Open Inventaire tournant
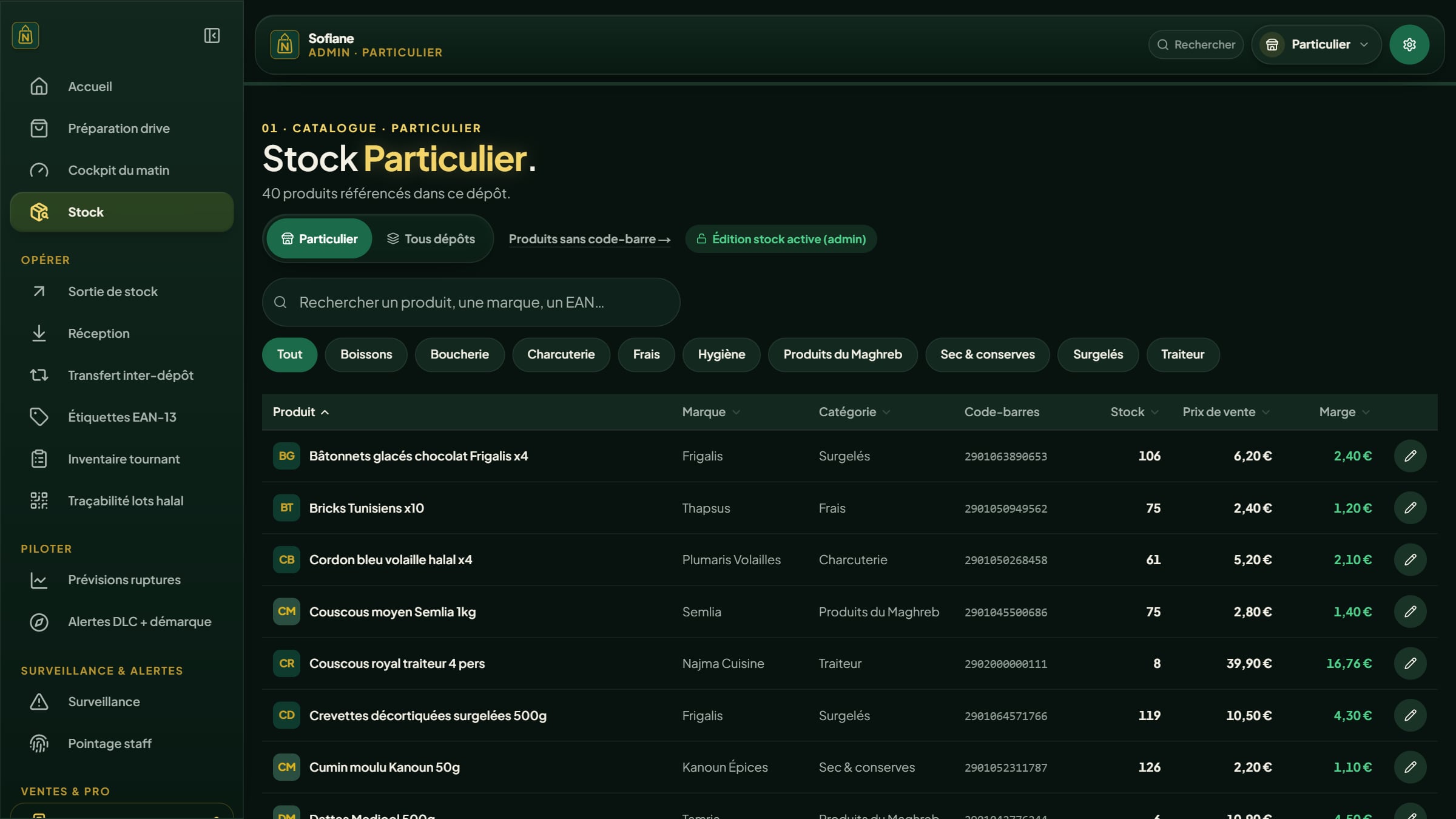Viewport: 1456px width, 819px height. tap(121, 459)
